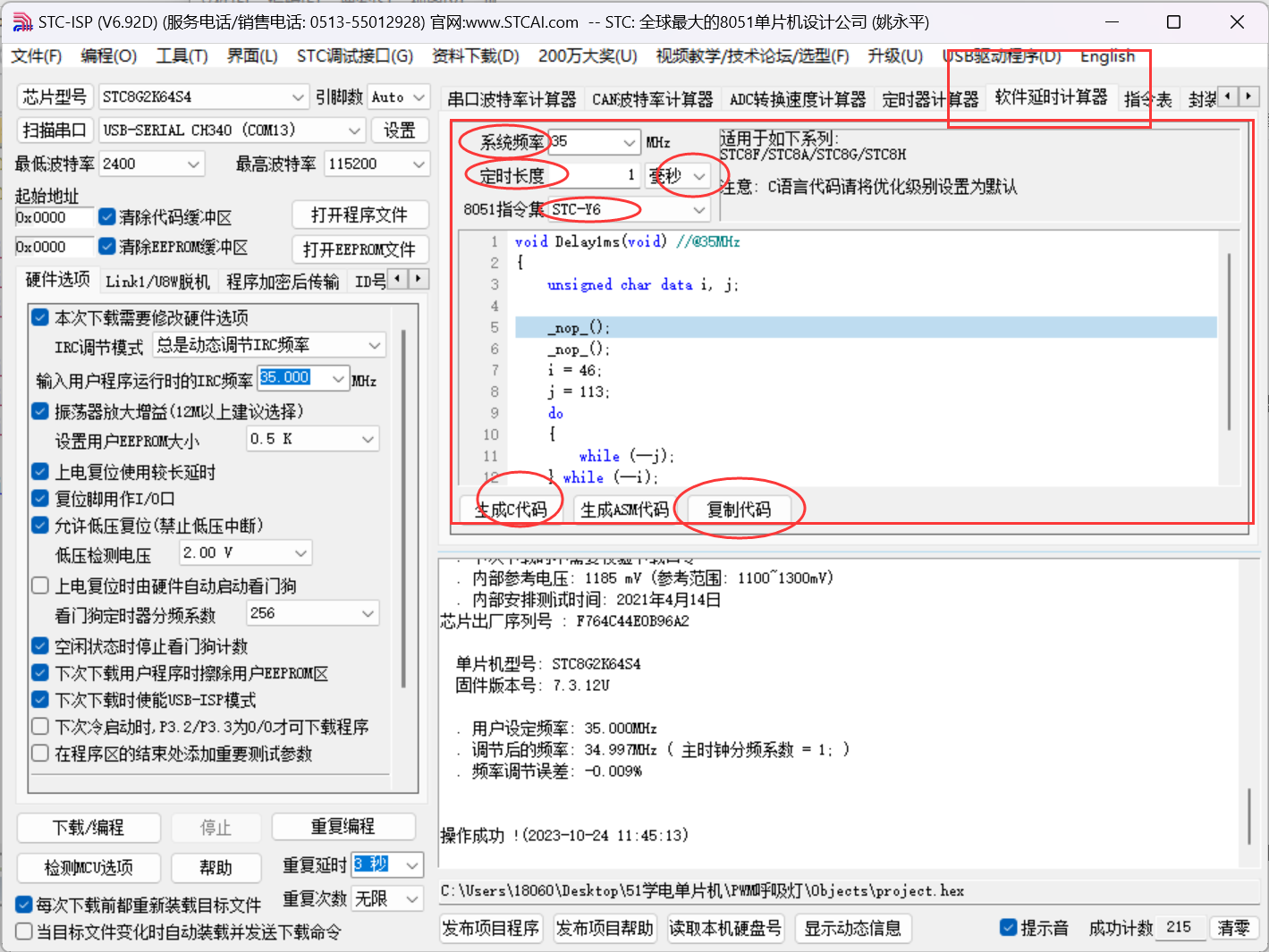Click 发布项目程序 button
1269x952 pixels.
coord(491,928)
